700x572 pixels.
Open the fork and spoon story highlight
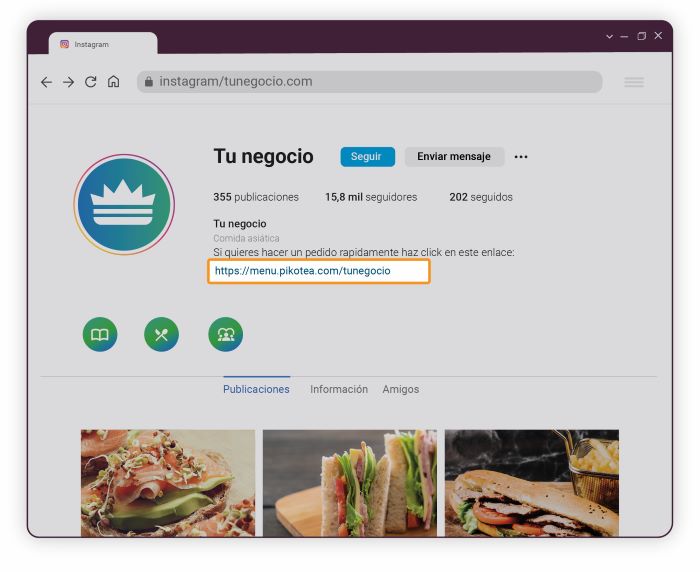point(161,334)
